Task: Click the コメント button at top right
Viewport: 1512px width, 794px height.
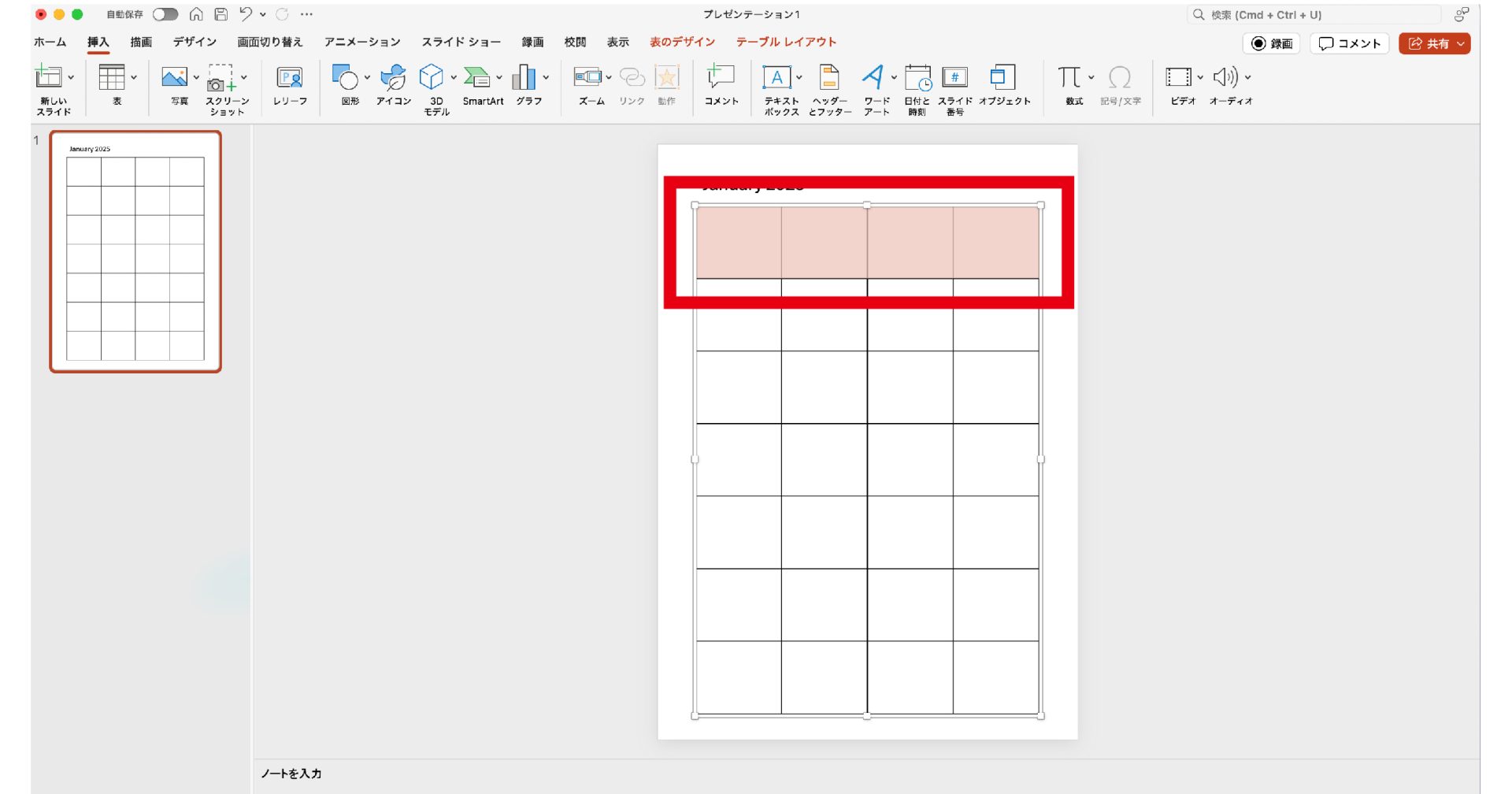Action: coord(1350,44)
